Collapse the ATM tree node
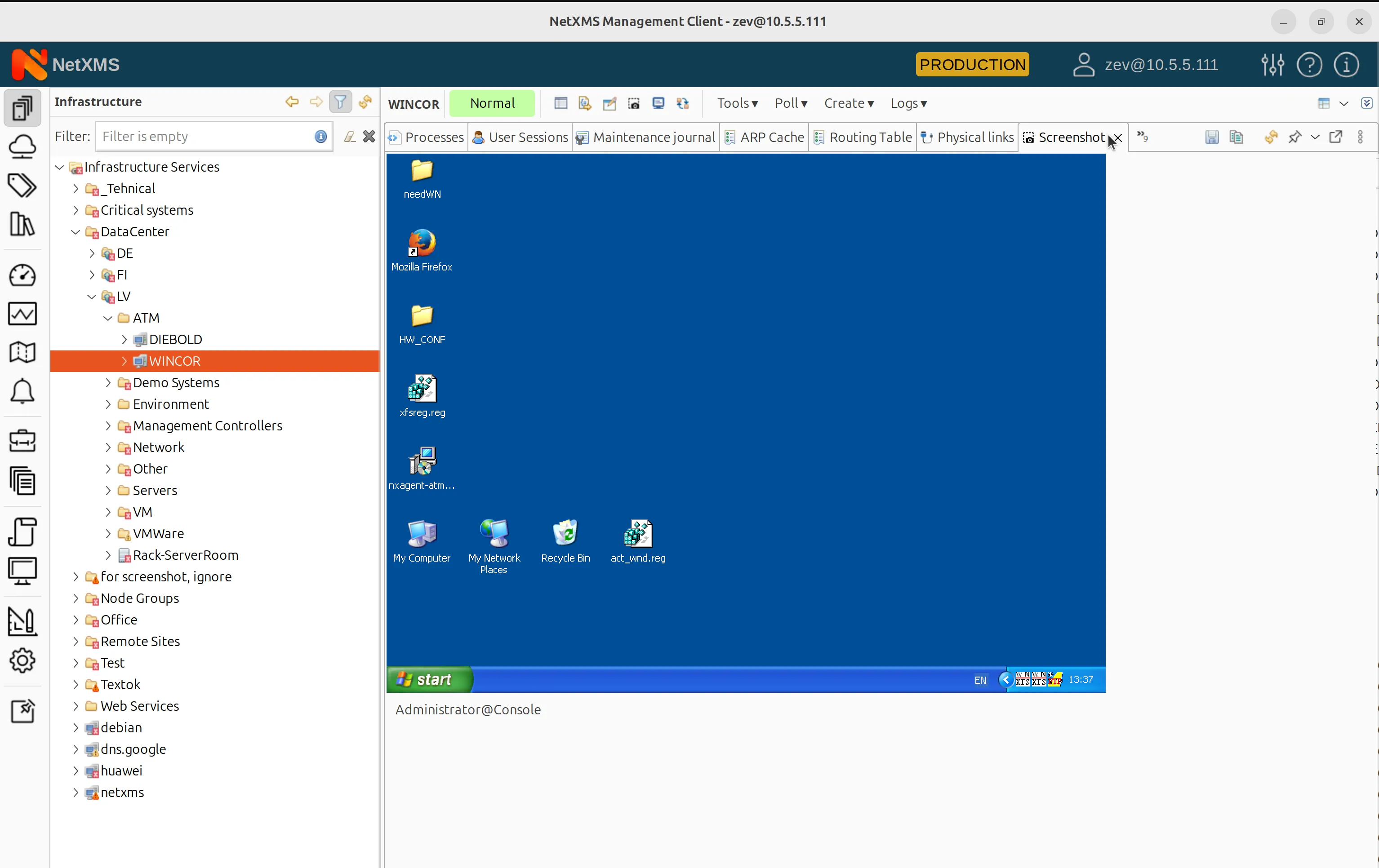This screenshot has width=1379, height=868. (108, 318)
